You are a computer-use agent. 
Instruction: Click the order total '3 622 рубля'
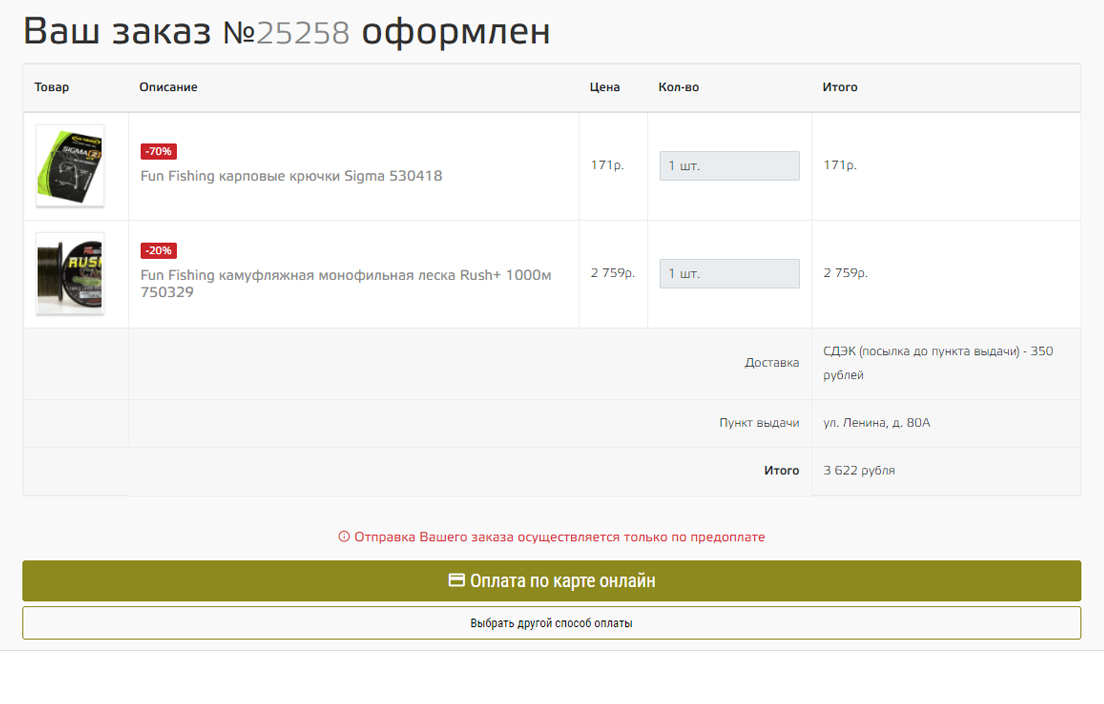coord(859,470)
